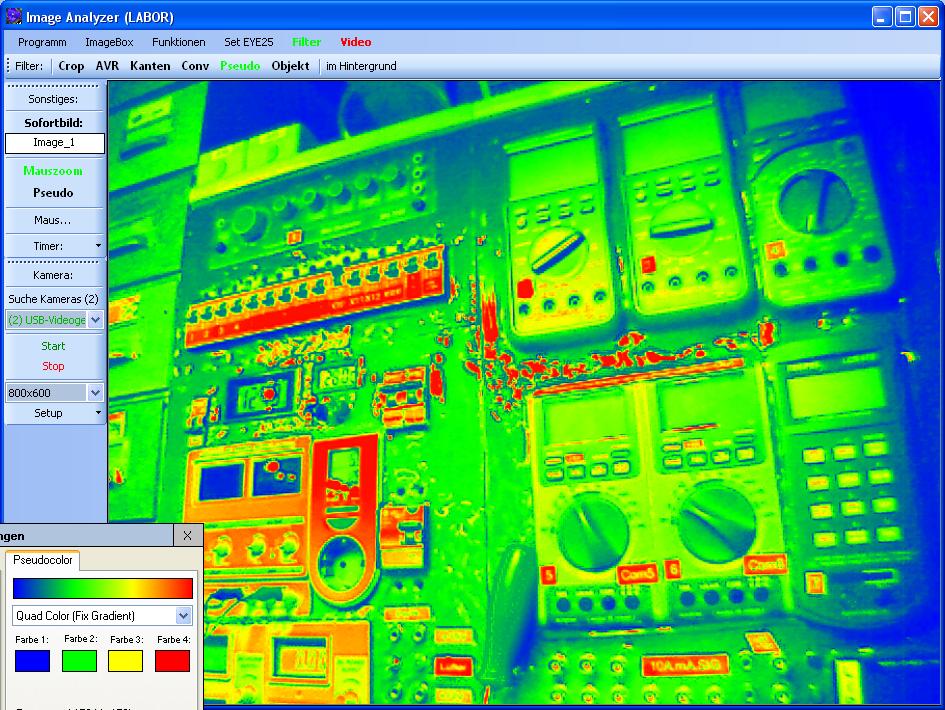Pick the red Farbe 4 swatch

coord(172,661)
